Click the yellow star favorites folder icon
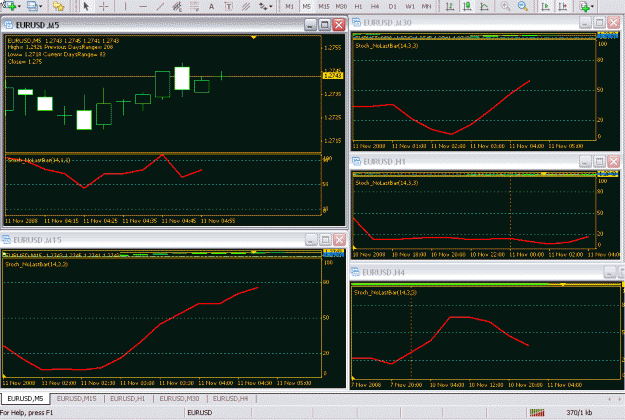 click(59, 6)
